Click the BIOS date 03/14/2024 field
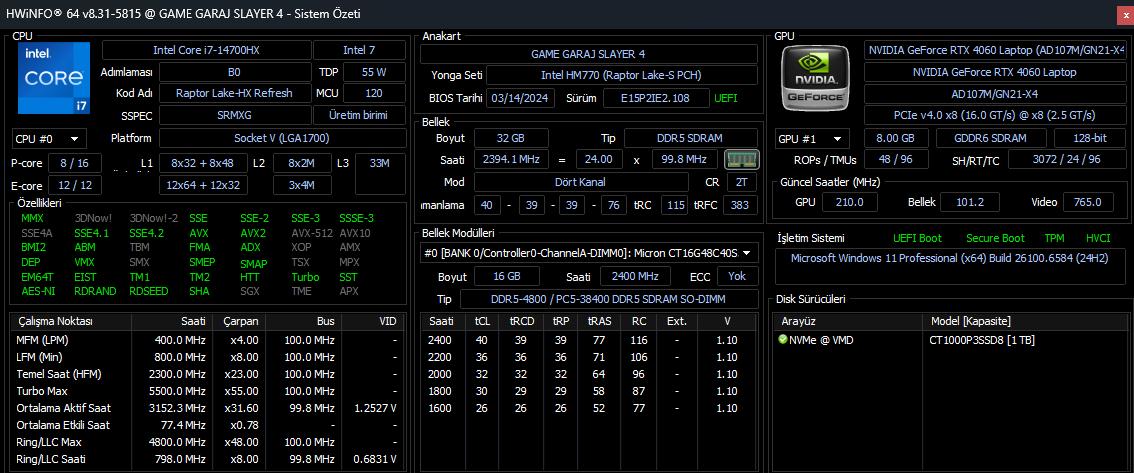 click(x=520, y=98)
